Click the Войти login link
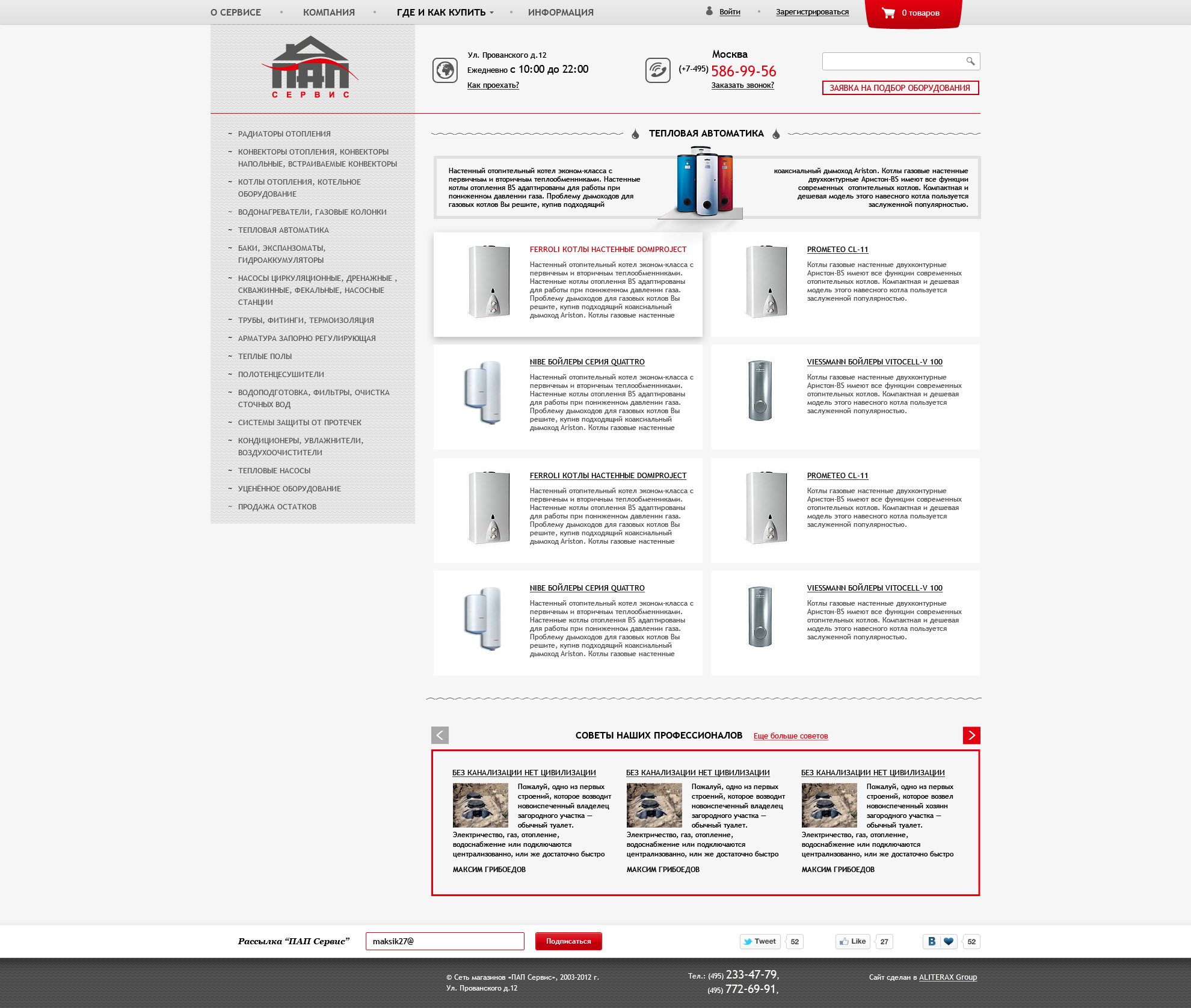The width and height of the screenshot is (1191, 1008). [730, 11]
